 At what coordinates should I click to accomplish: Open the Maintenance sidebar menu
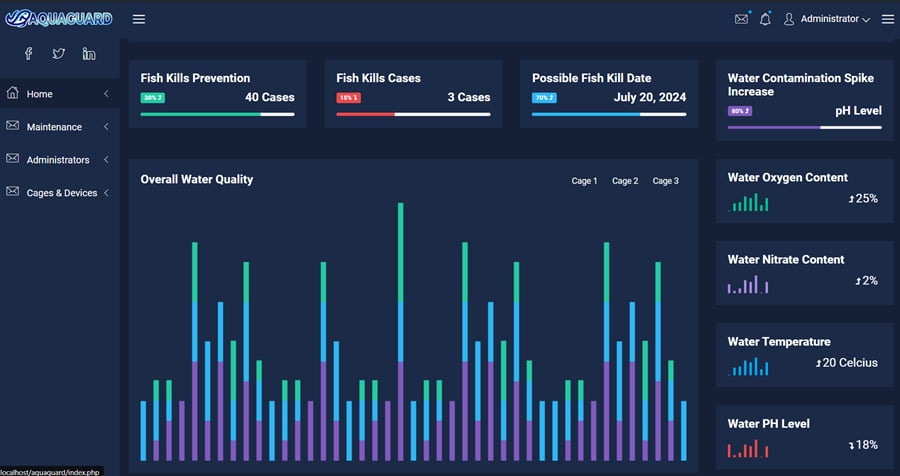coord(54,127)
